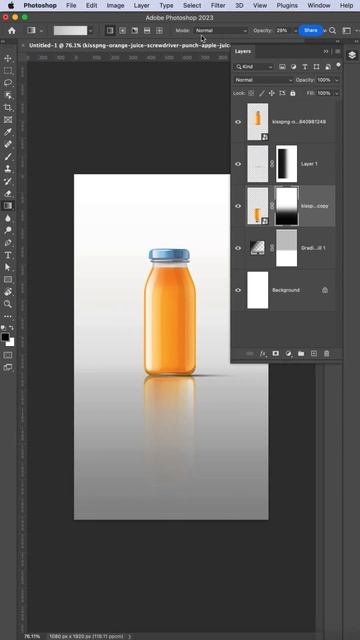Create a new layer group
The image size is (360, 640).
(x=301, y=353)
